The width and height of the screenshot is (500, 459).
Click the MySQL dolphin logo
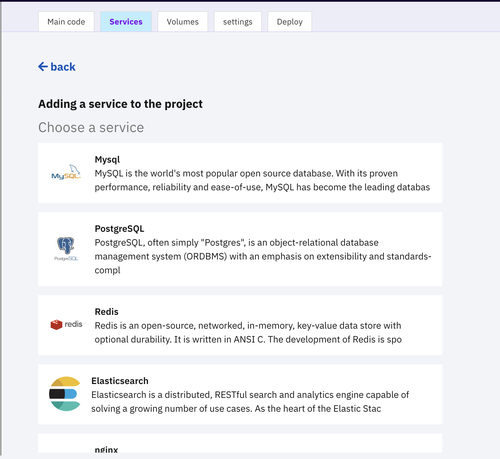(x=66, y=172)
